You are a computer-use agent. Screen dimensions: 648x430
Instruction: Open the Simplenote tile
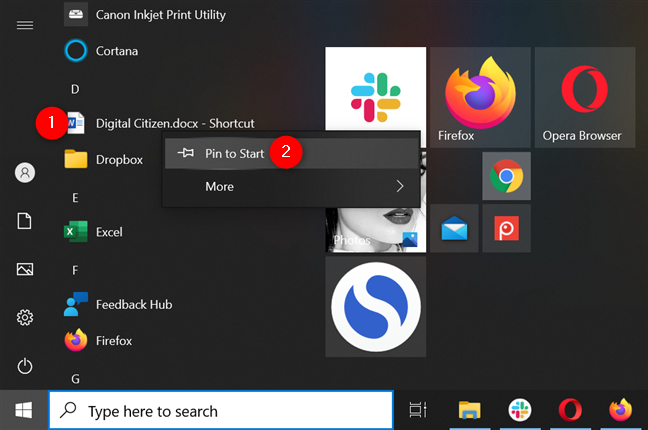(x=375, y=307)
